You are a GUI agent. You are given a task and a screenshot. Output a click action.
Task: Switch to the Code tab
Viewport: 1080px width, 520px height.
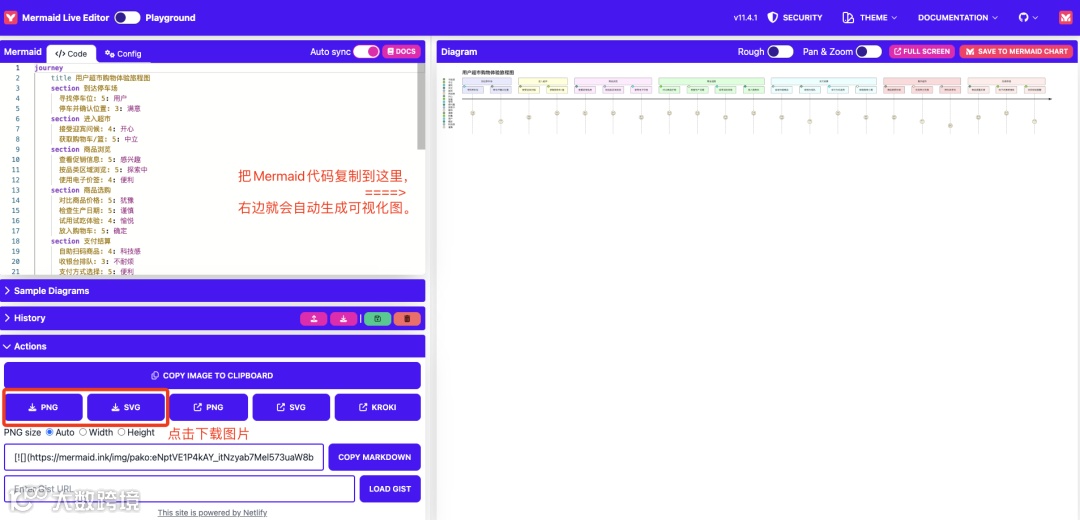[71, 54]
